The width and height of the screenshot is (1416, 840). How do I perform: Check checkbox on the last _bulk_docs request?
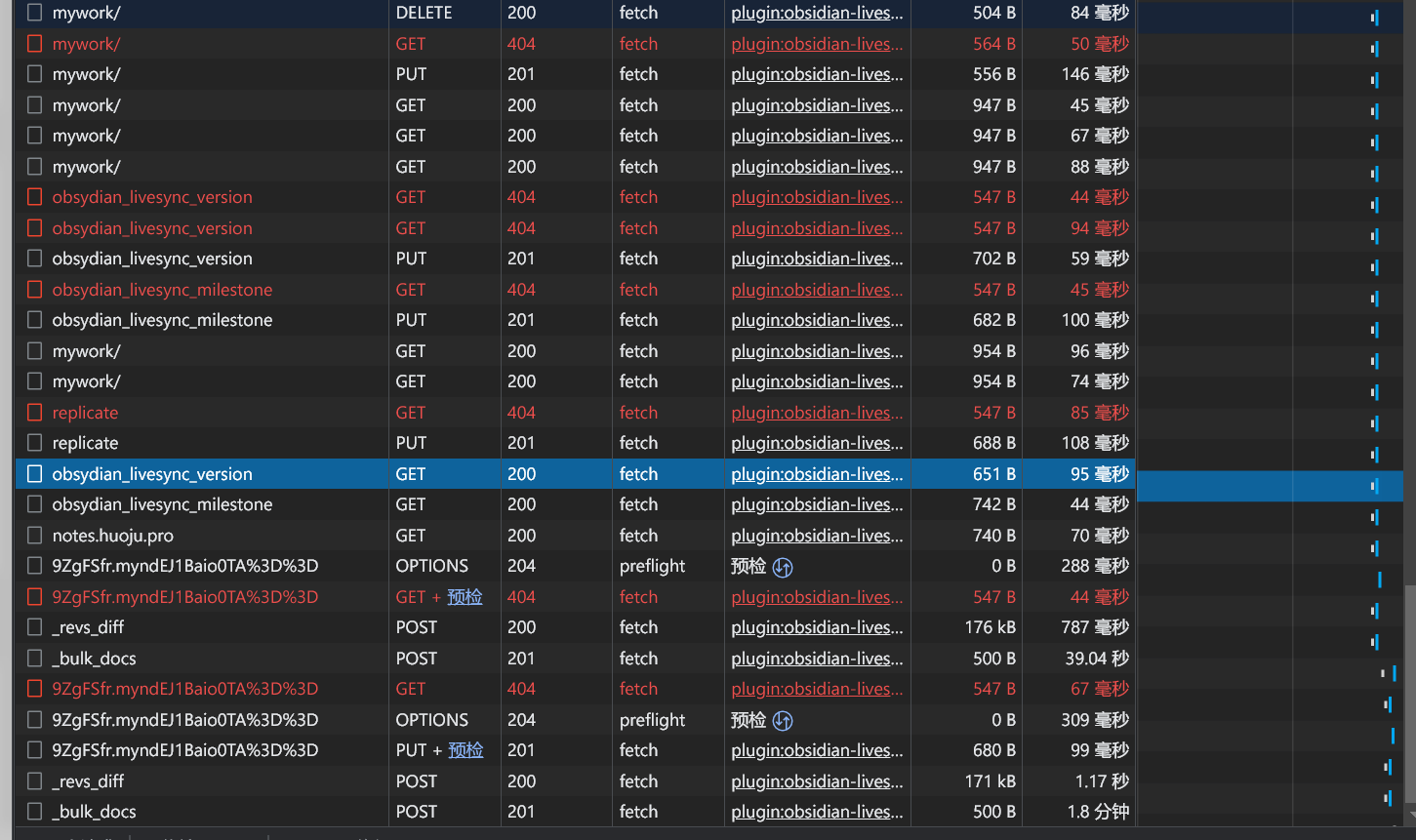34,811
